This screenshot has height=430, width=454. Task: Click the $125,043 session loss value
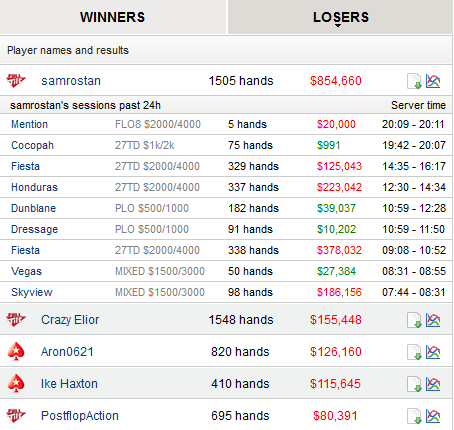[x=339, y=166]
